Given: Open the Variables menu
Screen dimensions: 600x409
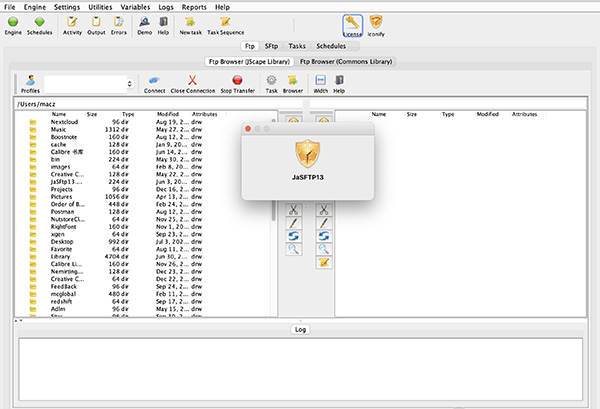Looking at the screenshot, I should coord(135,7).
